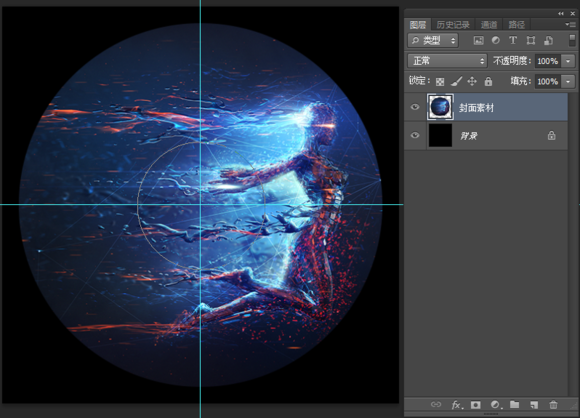Filter layers by smart object icon
Viewport: 580px width, 418px height.
click(x=548, y=40)
